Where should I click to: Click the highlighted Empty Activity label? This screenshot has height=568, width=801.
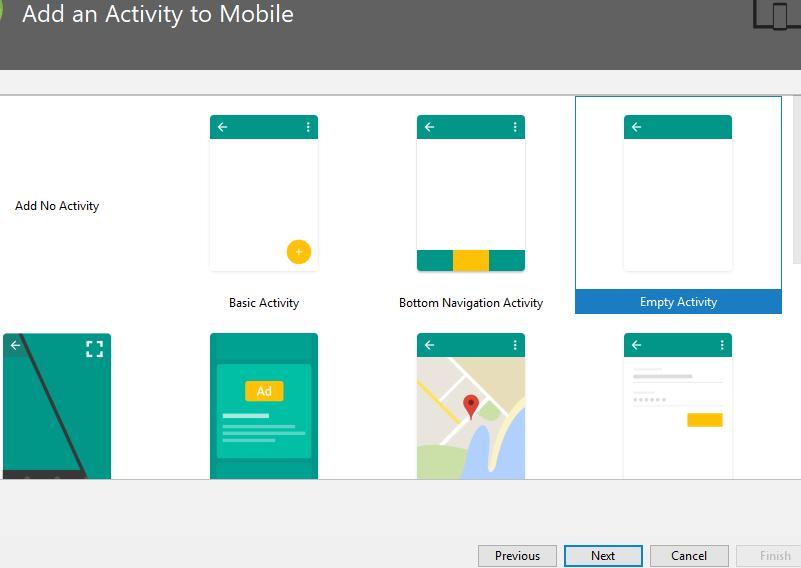click(678, 302)
